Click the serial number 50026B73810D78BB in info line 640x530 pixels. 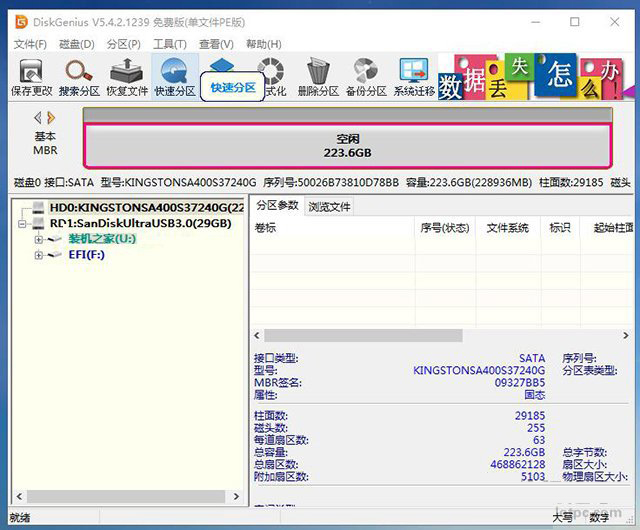coord(348,183)
